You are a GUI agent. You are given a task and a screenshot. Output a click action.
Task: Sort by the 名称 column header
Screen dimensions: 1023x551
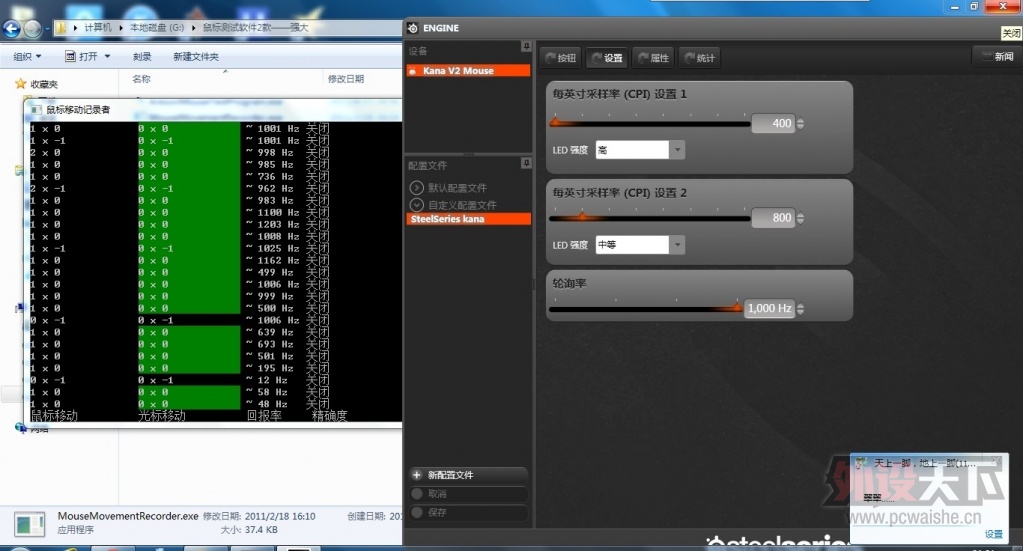coord(142,79)
